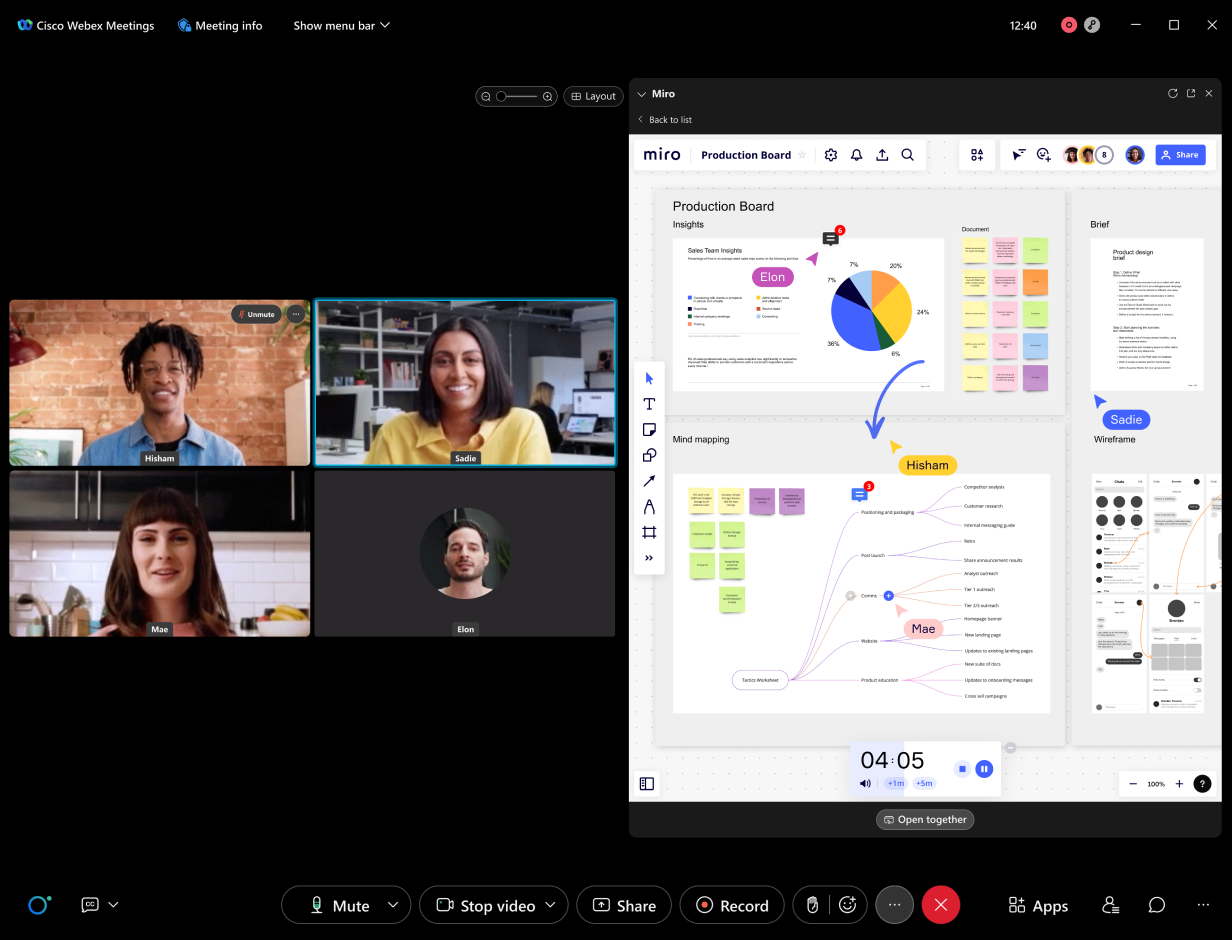Open the Layout options

(593, 96)
